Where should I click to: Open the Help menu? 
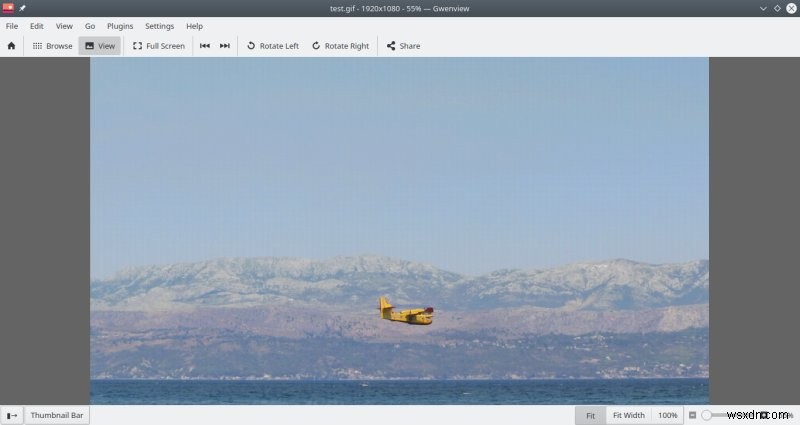click(194, 26)
